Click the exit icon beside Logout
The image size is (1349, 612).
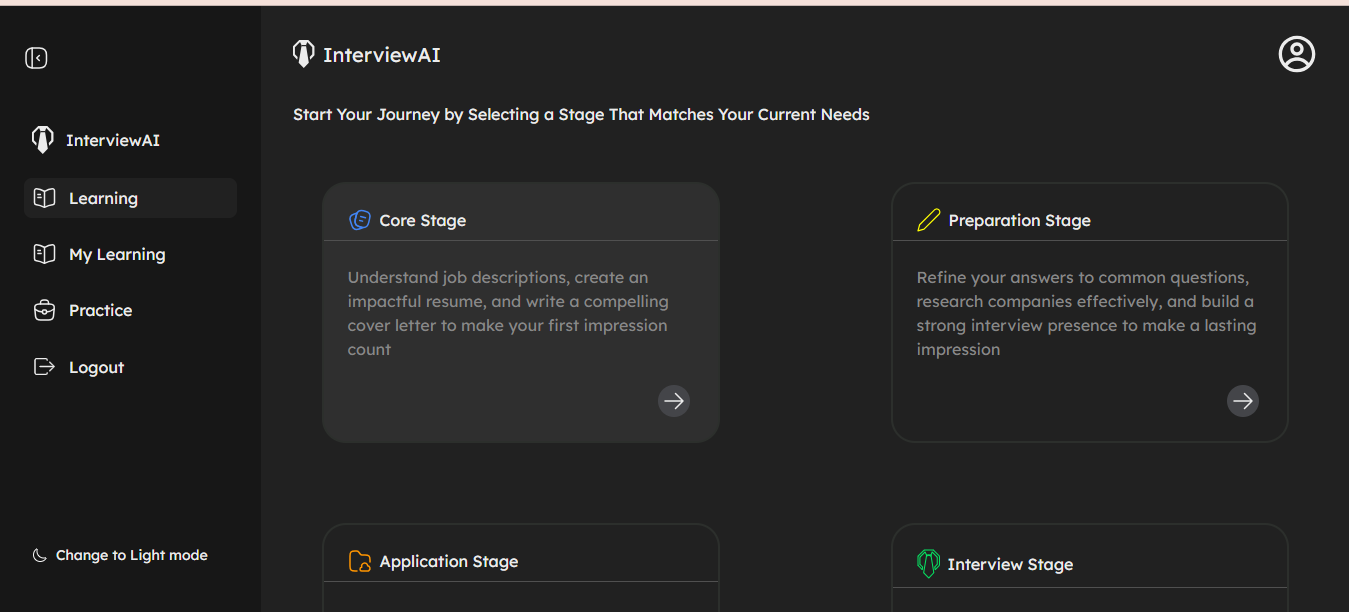point(44,367)
